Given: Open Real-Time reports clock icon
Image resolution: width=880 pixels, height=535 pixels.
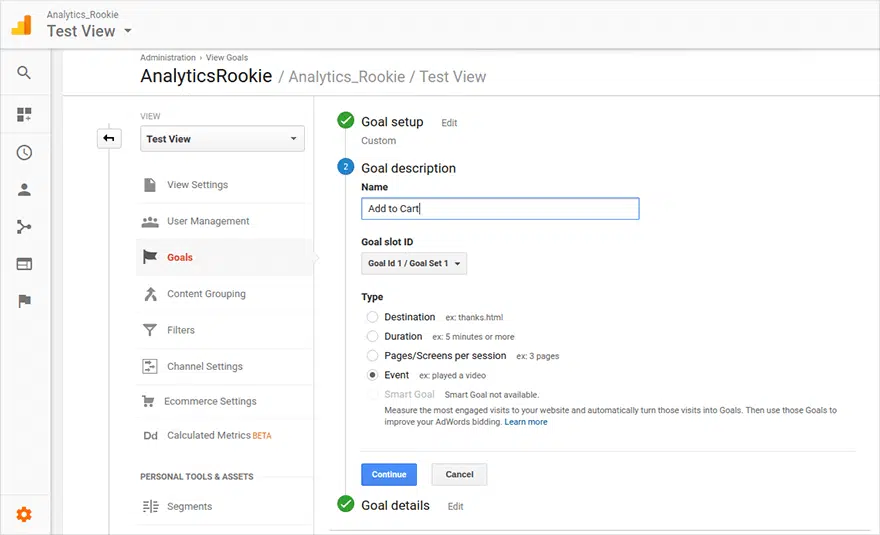Looking at the screenshot, I should 24,153.
